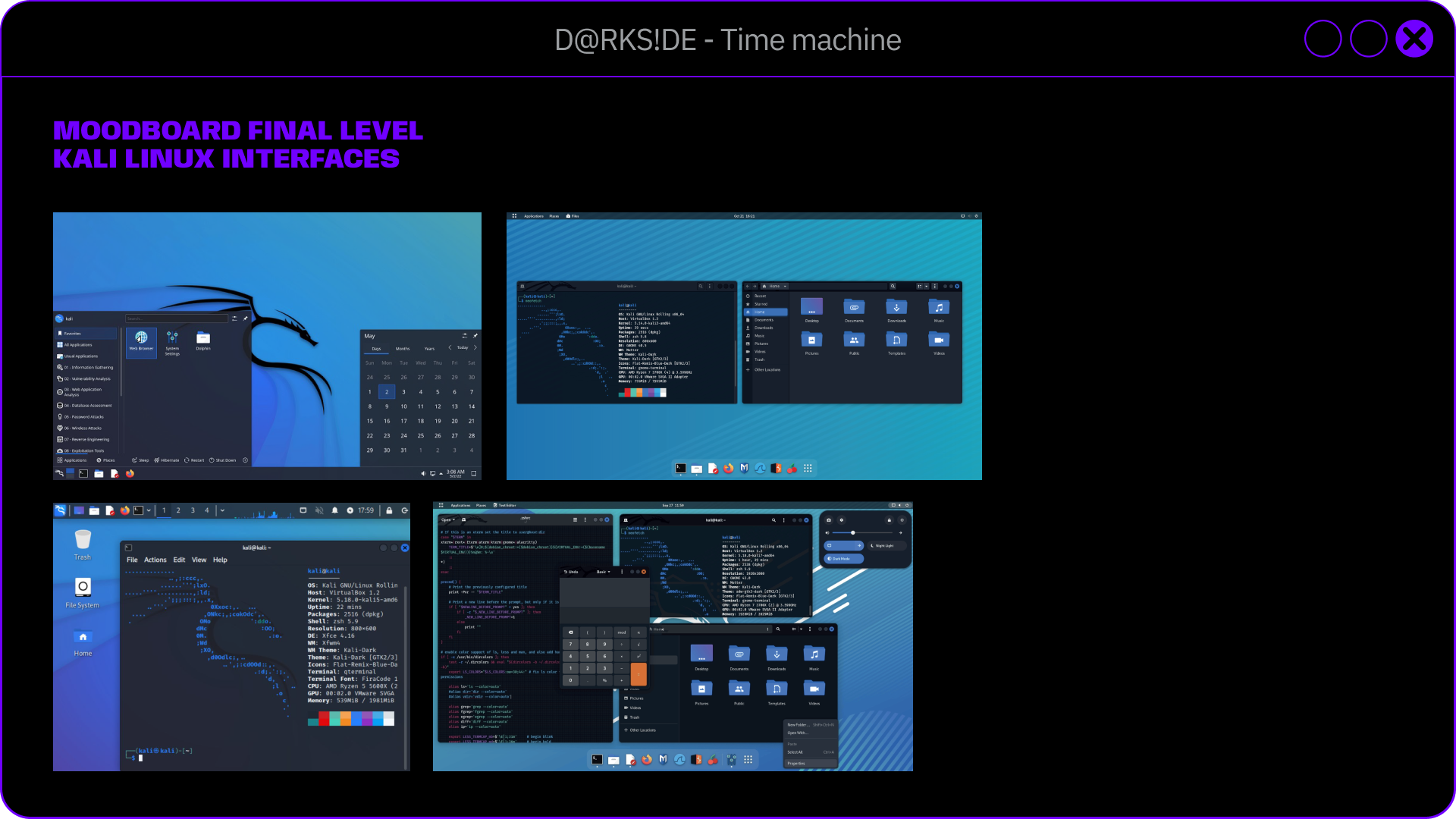Close the D@RKS!DE Time machine window
The height and width of the screenshot is (819, 1456).
point(1414,39)
